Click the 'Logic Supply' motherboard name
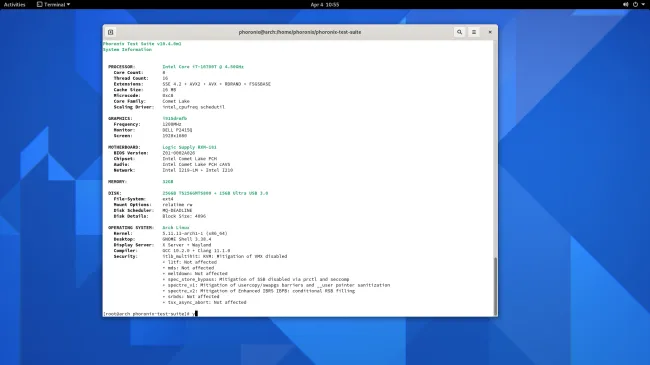The image size is (650, 365). [189, 147]
